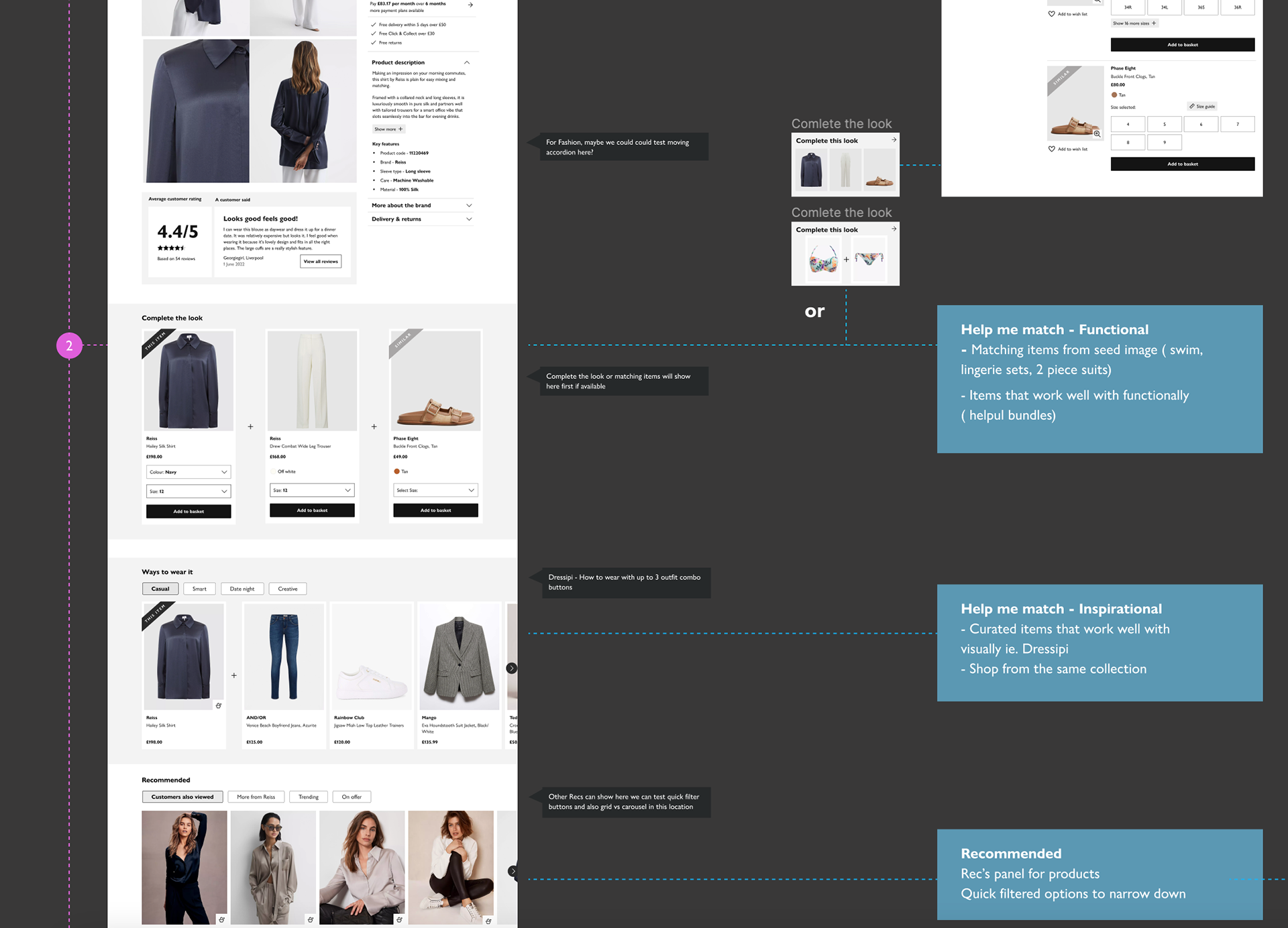The width and height of the screenshot is (1288, 928).
Task: Select size 36S
Action: pos(1201,7)
